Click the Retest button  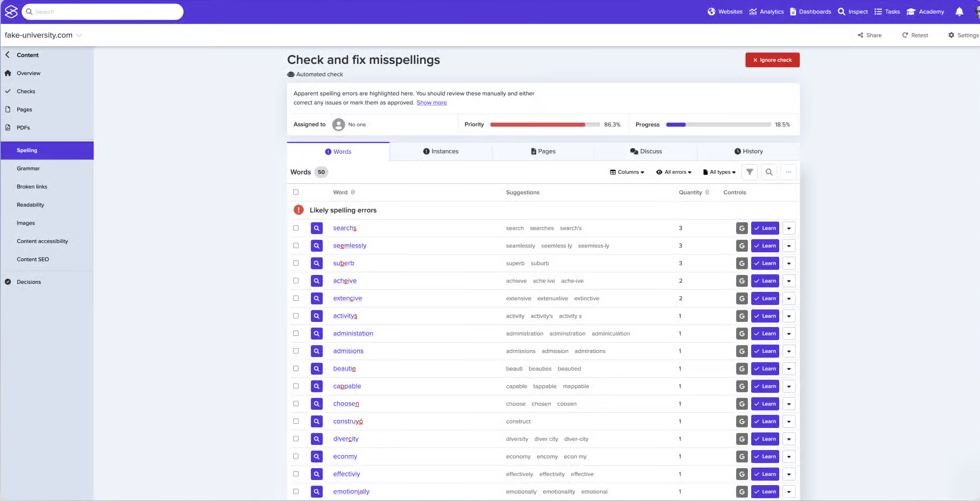point(915,36)
